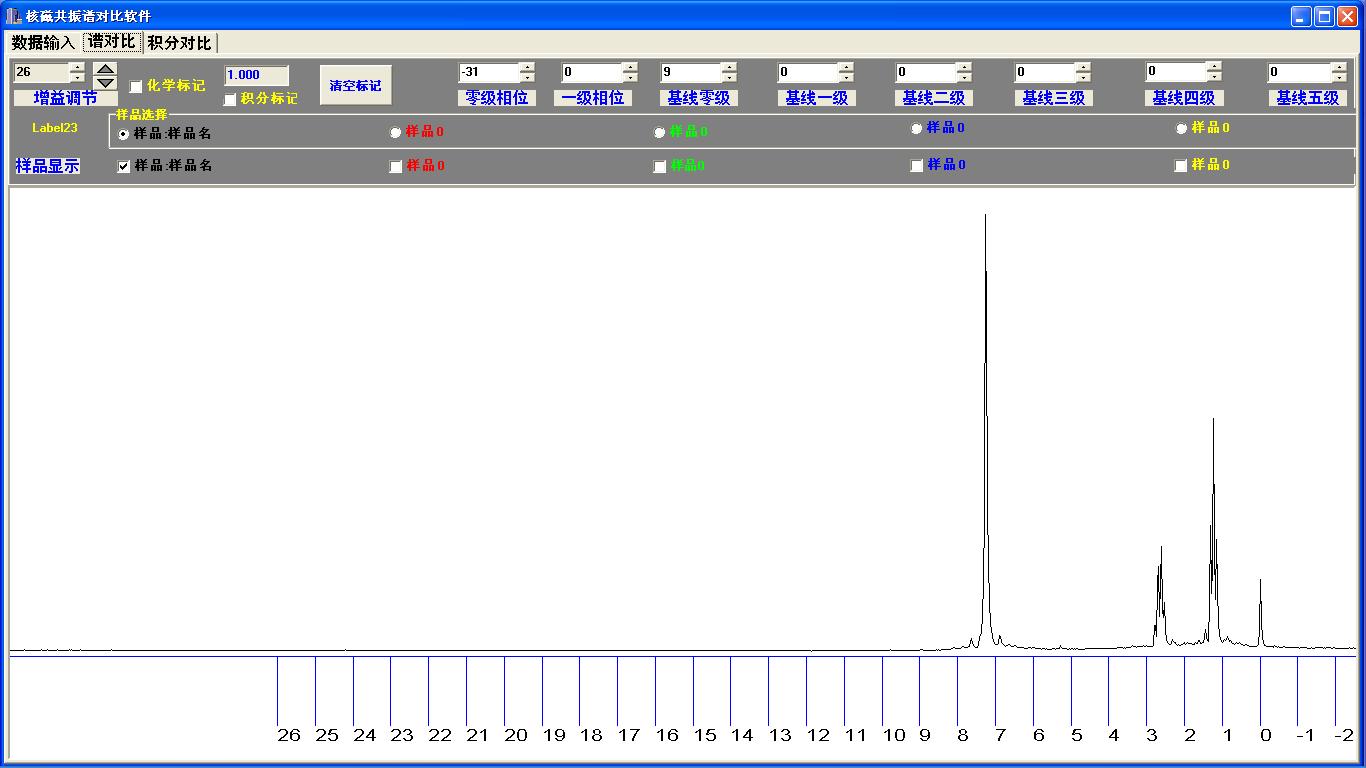
Task: Increase the 基线二级 spinner
Action: pyautogui.click(x=964, y=67)
